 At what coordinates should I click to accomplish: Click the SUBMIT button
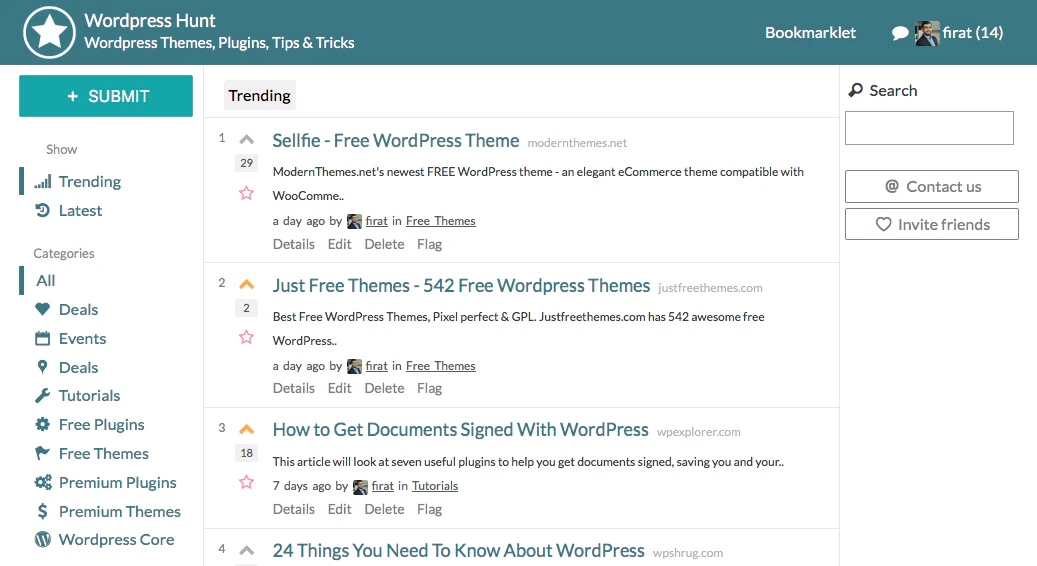pyautogui.click(x=106, y=96)
